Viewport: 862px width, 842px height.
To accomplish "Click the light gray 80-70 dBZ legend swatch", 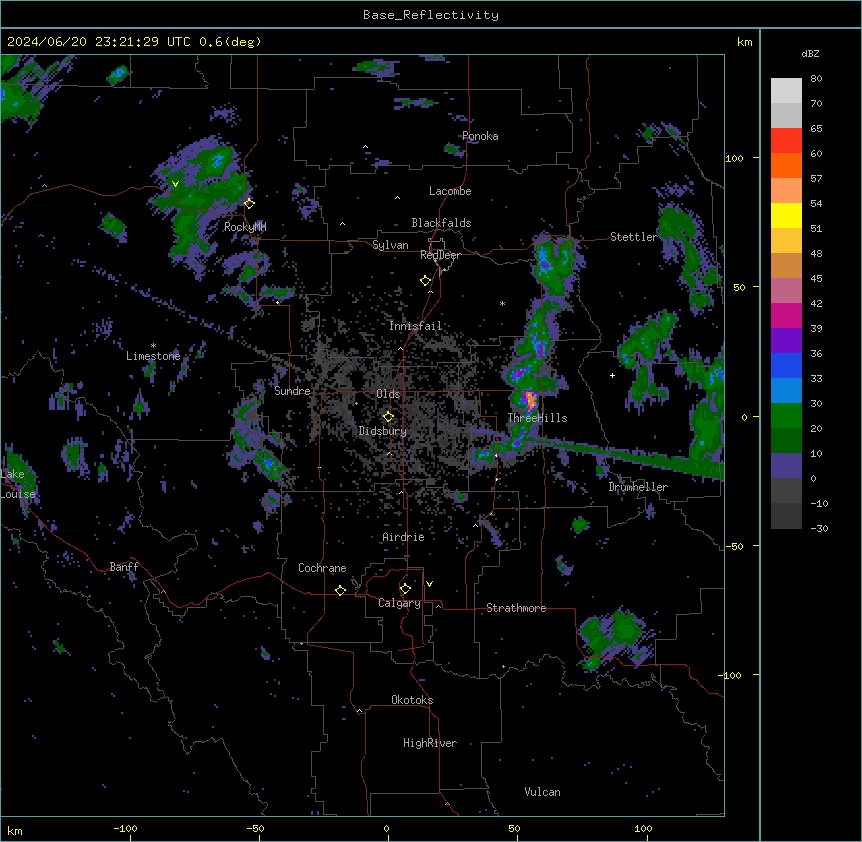I will [786, 91].
